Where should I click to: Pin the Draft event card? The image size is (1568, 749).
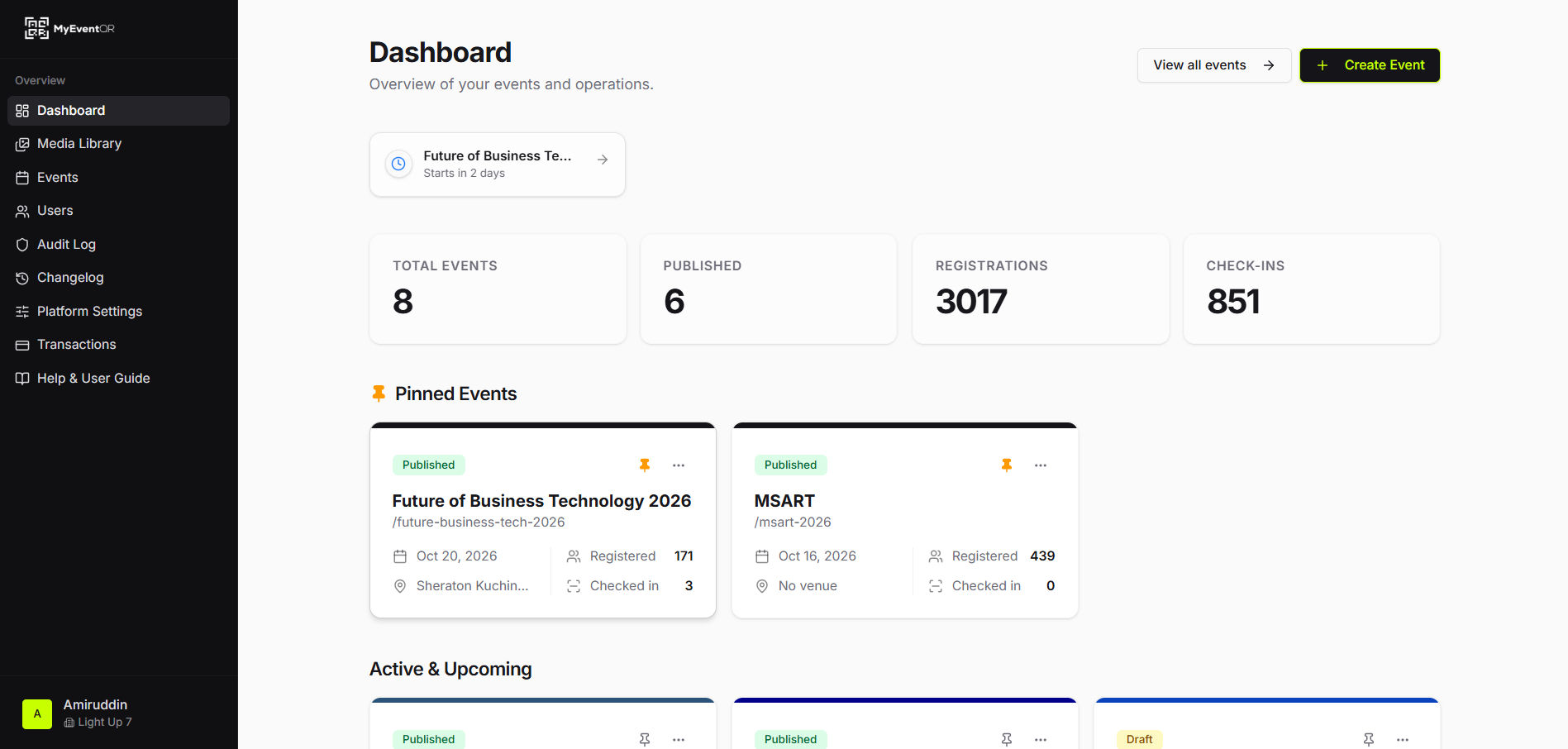coord(1369,739)
